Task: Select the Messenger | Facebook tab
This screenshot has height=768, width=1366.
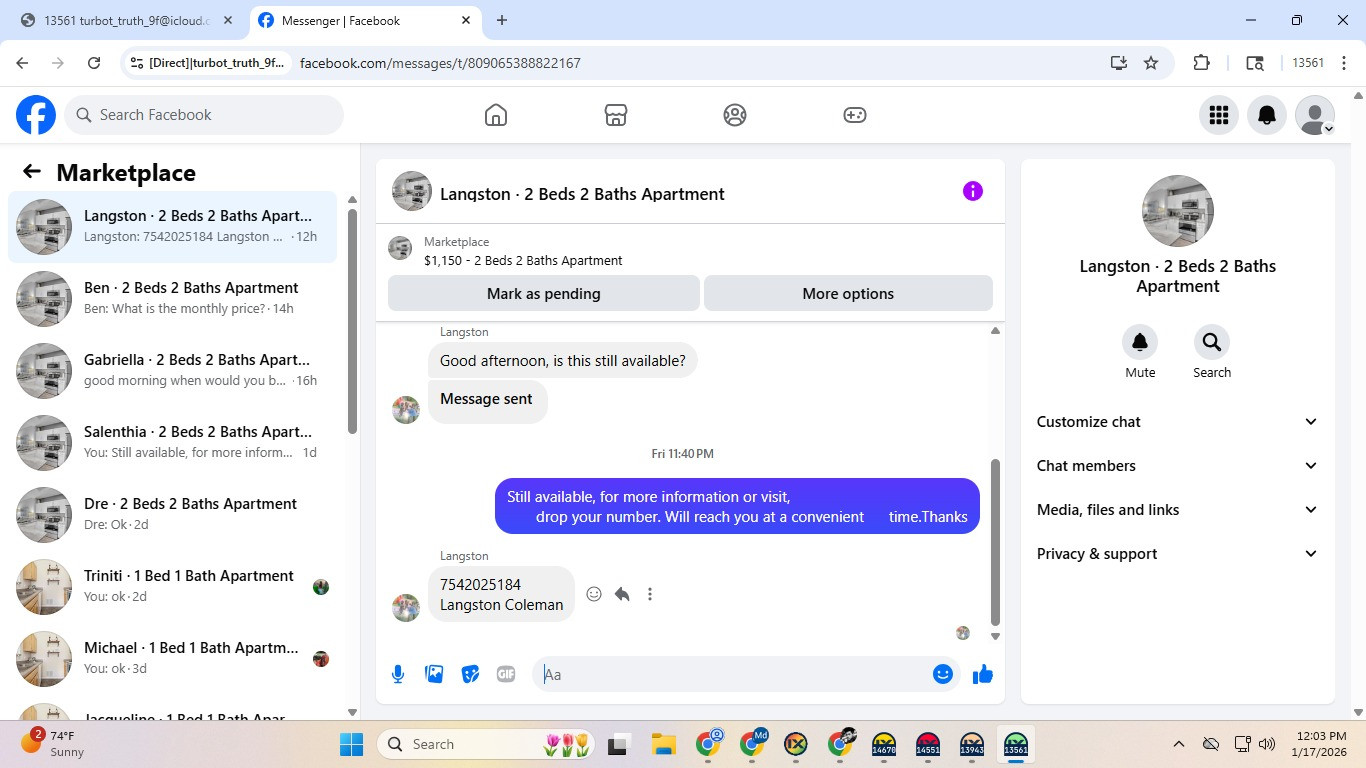Action: (355, 21)
